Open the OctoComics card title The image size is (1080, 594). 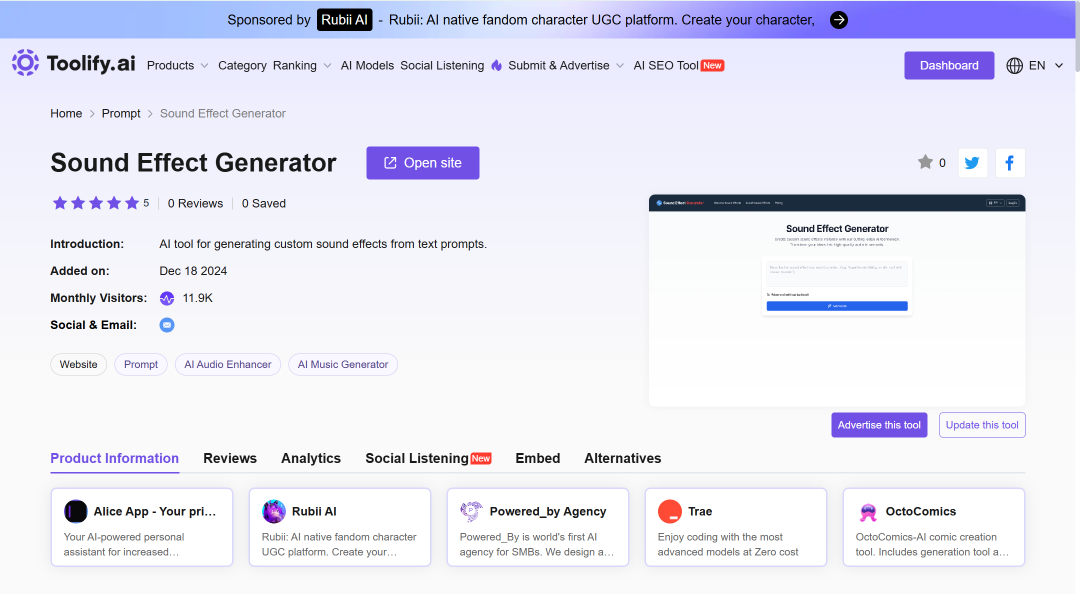click(921, 511)
